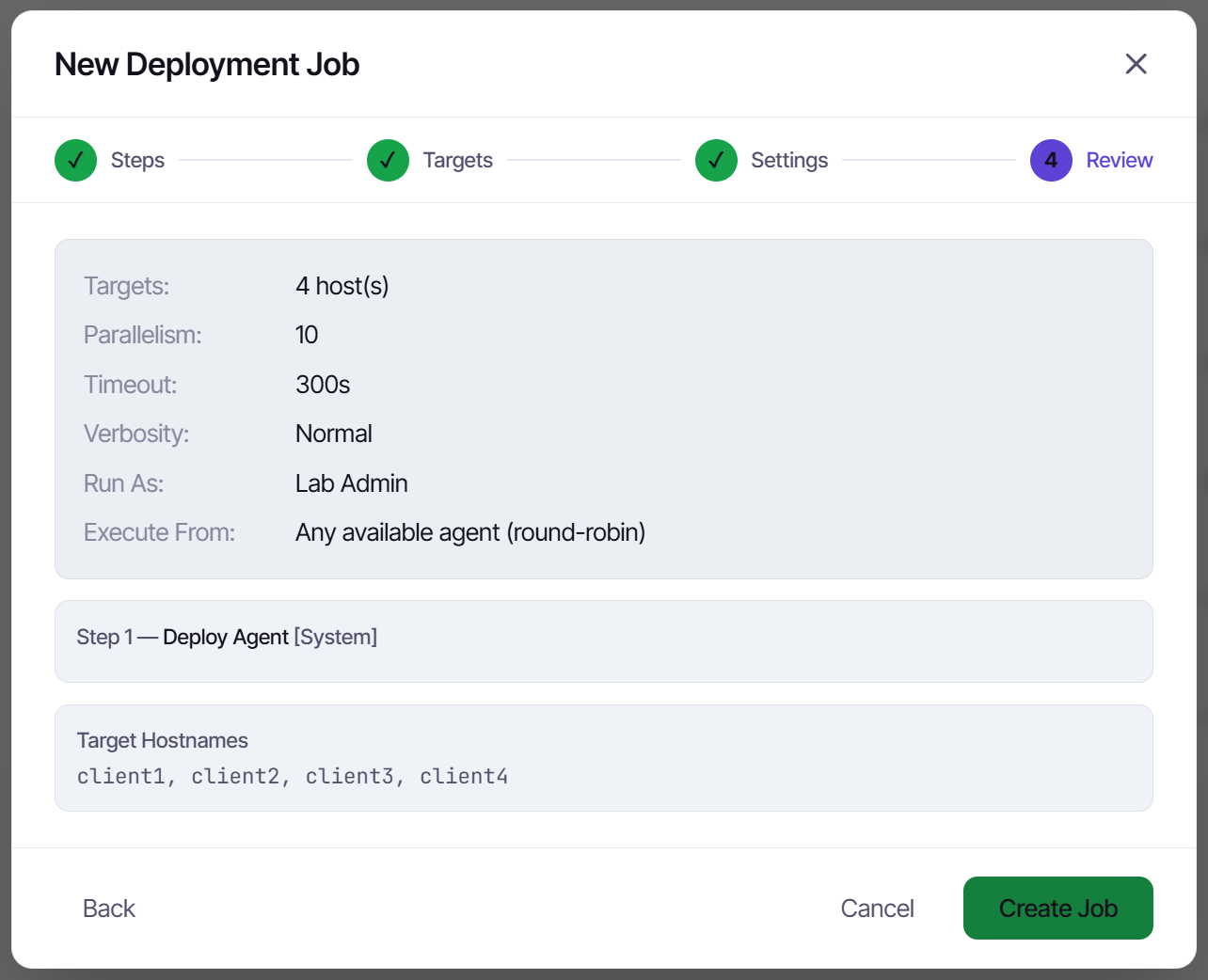Image resolution: width=1208 pixels, height=980 pixels.
Task: Click the 'Targets:' label
Action: pyautogui.click(x=127, y=286)
